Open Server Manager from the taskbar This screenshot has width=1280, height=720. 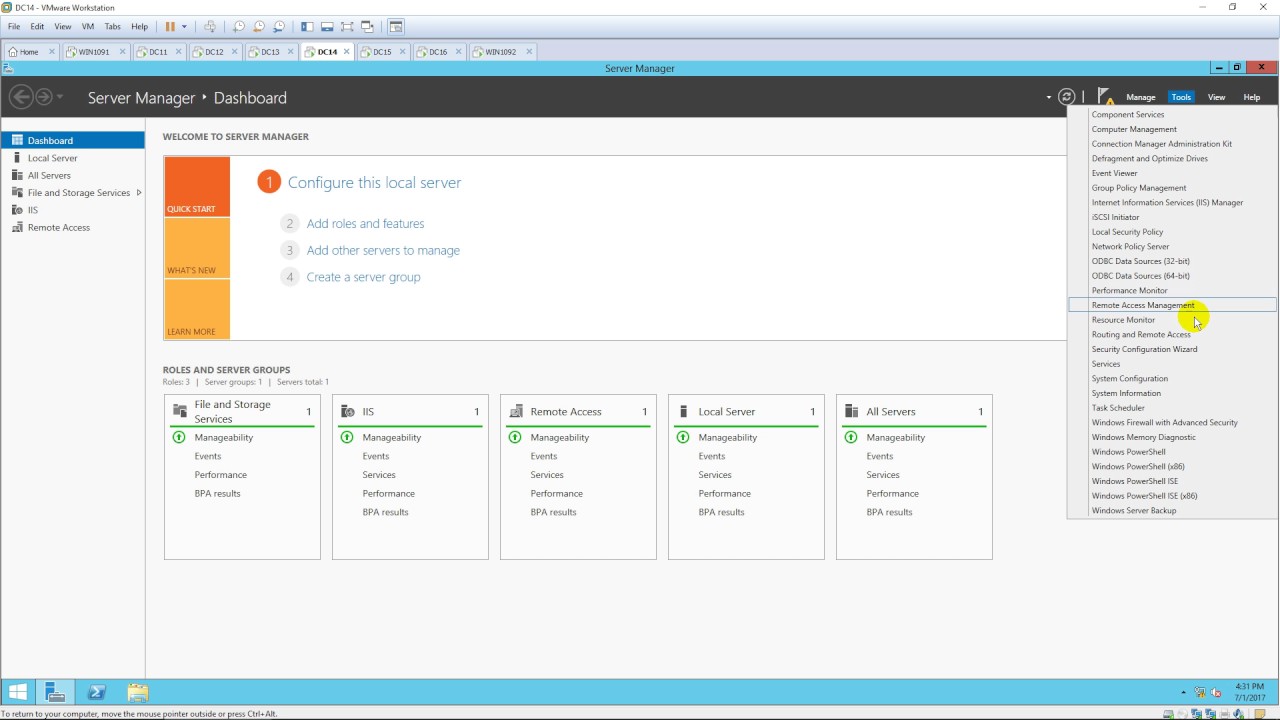[55, 692]
